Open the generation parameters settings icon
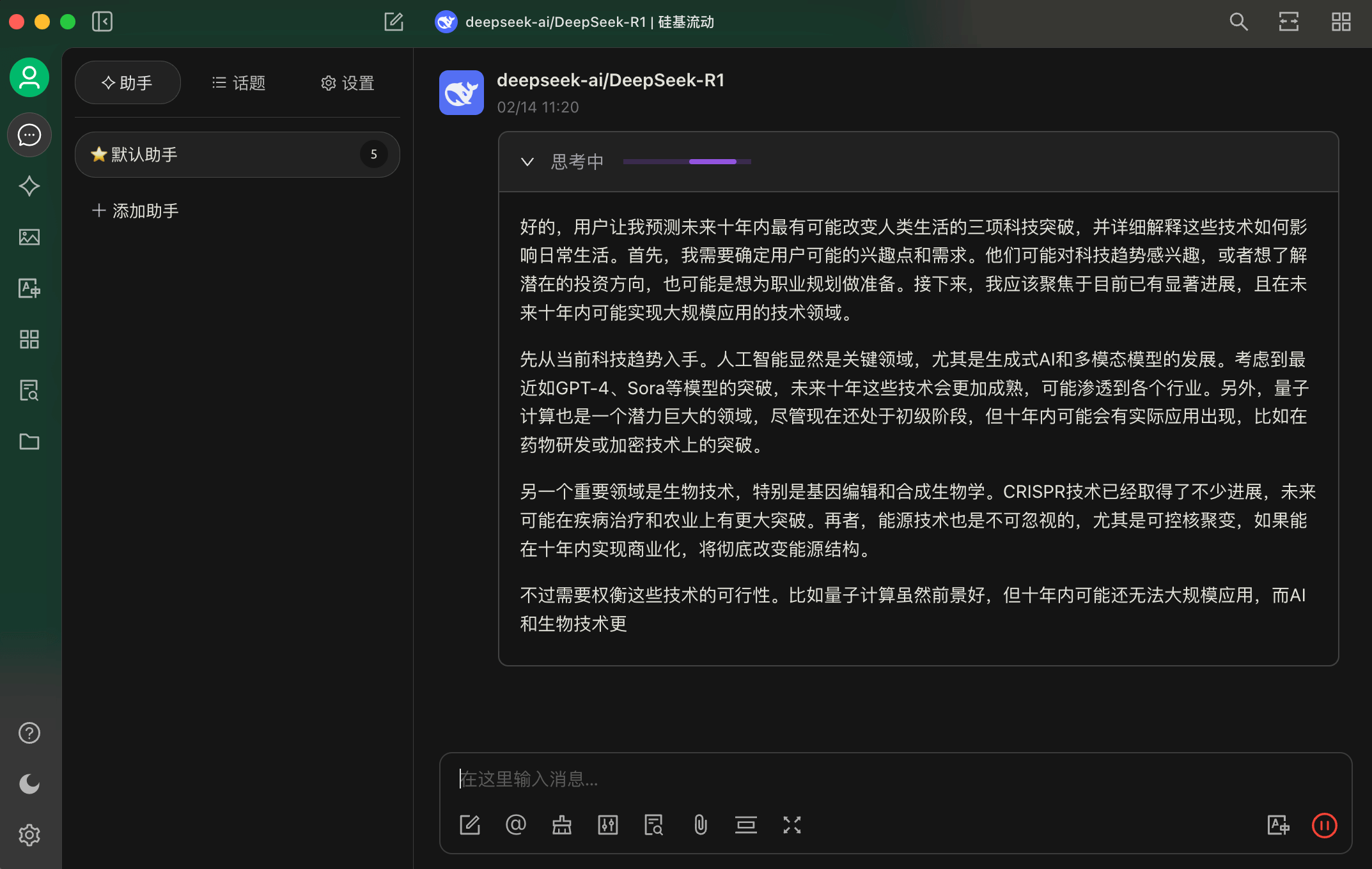 coord(607,825)
